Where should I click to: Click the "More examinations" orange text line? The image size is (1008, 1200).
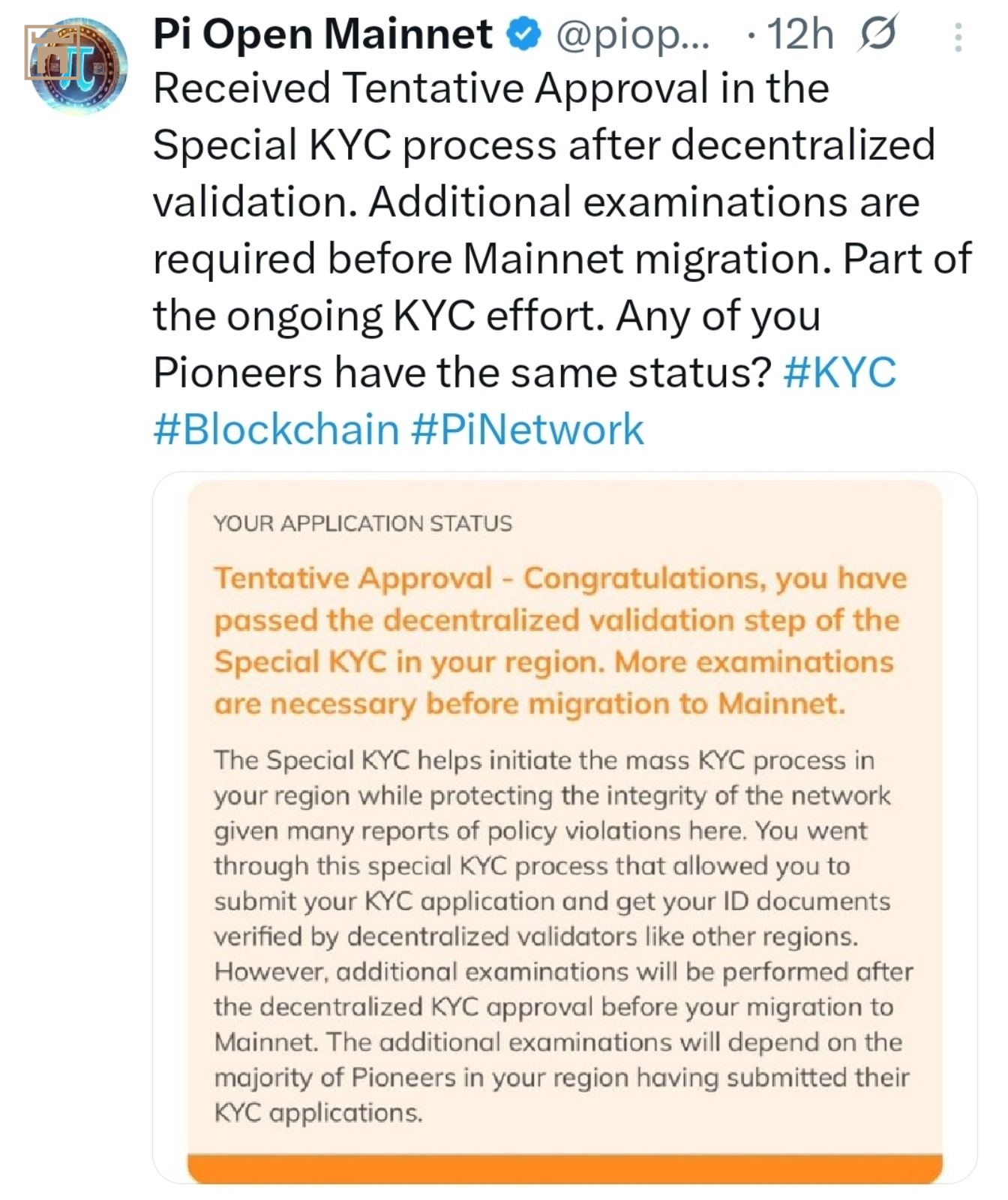pos(754,661)
